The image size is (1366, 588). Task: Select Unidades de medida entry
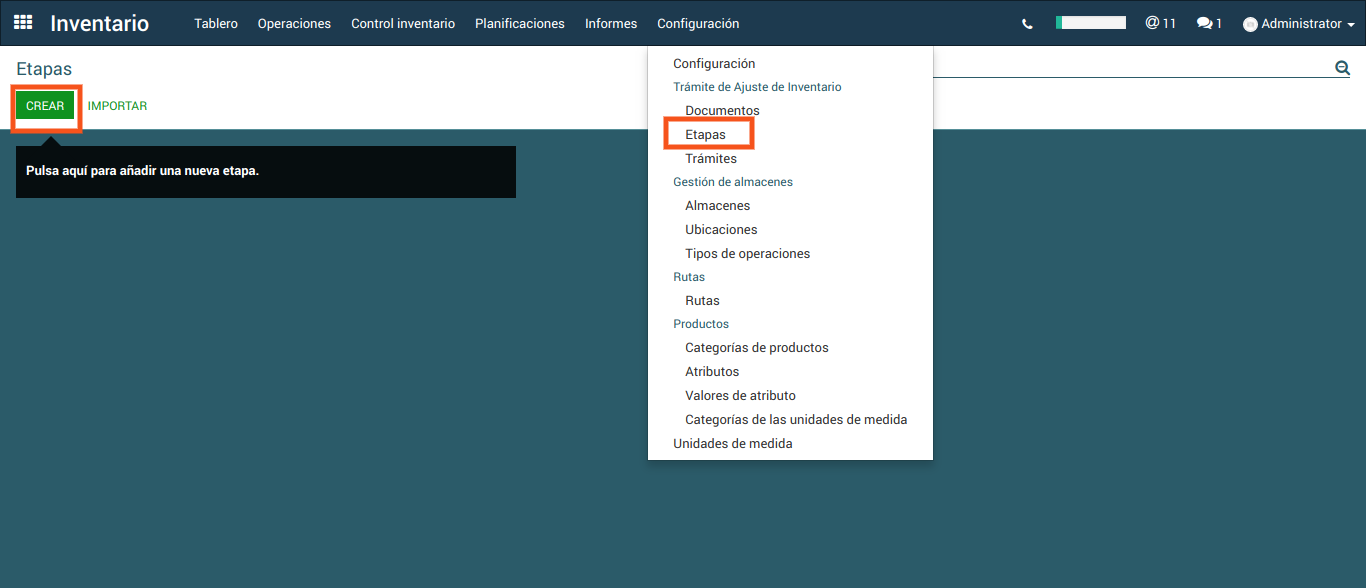click(732, 443)
